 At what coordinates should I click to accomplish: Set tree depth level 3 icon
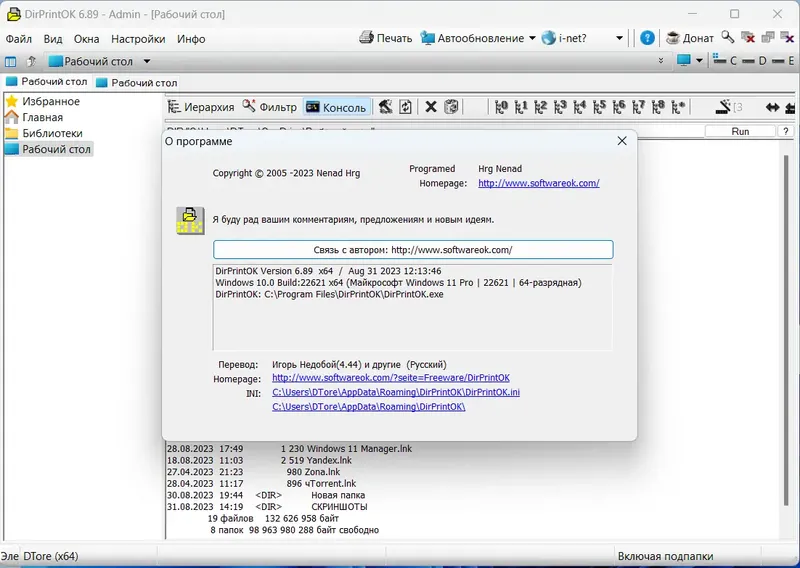pos(560,107)
